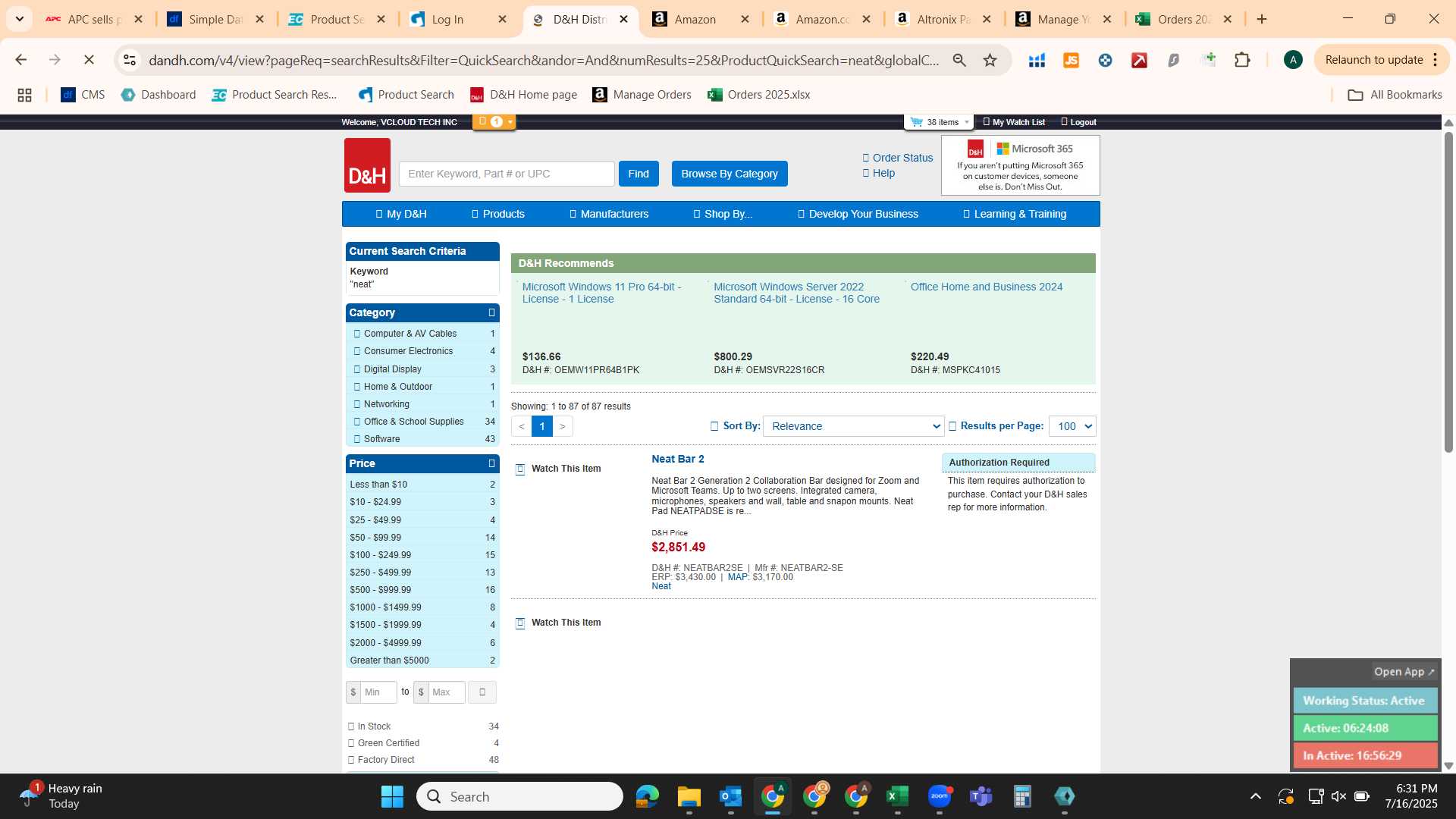Open Excel from taskbar
The image size is (1456, 819).
[x=897, y=796]
